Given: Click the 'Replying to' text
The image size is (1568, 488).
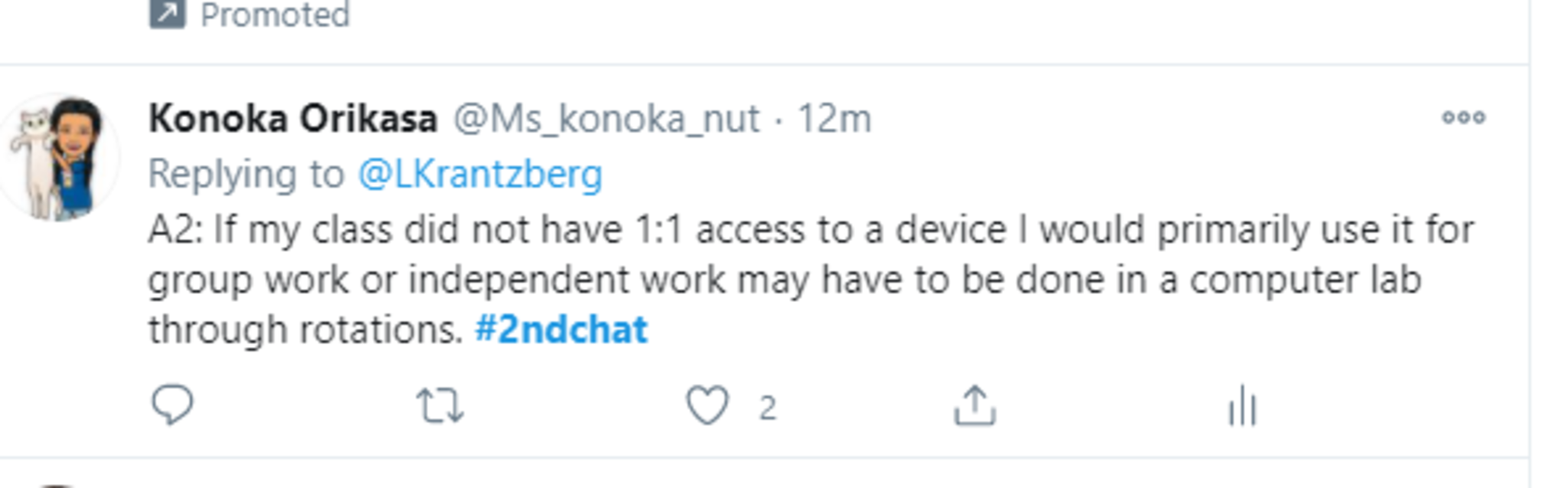Looking at the screenshot, I should [x=246, y=174].
